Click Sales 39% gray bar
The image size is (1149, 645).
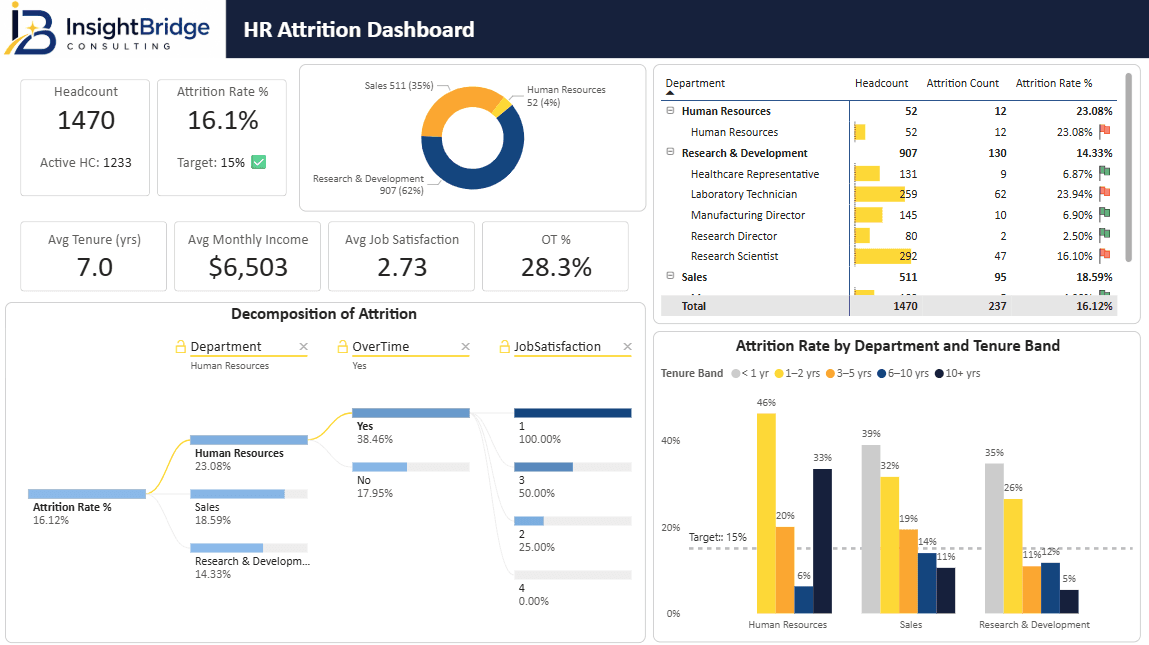(x=871, y=529)
